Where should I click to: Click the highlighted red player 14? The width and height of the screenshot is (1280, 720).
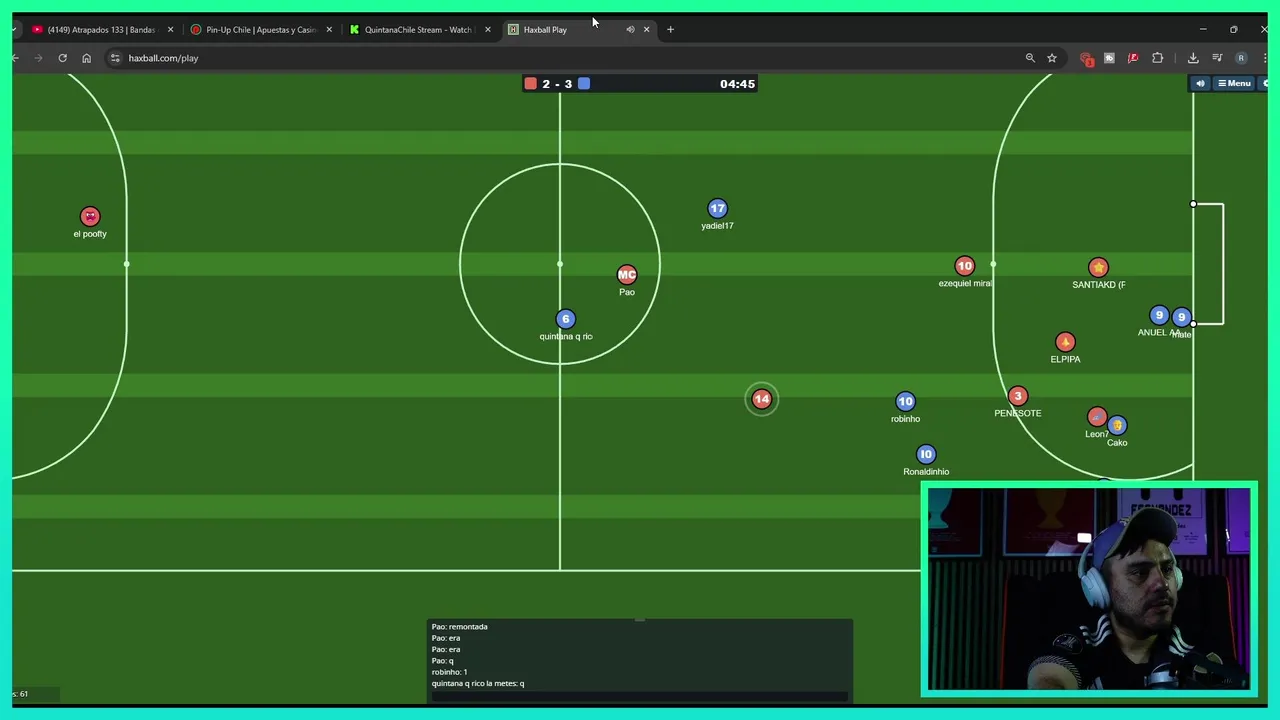[762, 399]
